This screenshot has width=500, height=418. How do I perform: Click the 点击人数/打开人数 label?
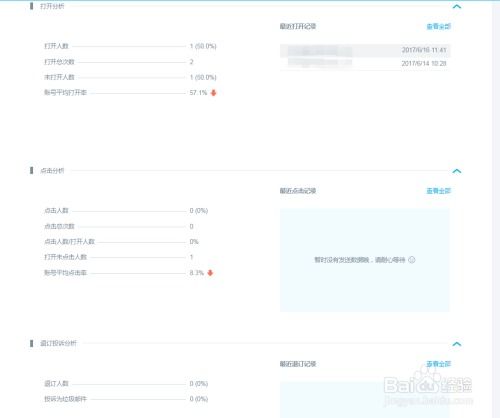pos(69,242)
